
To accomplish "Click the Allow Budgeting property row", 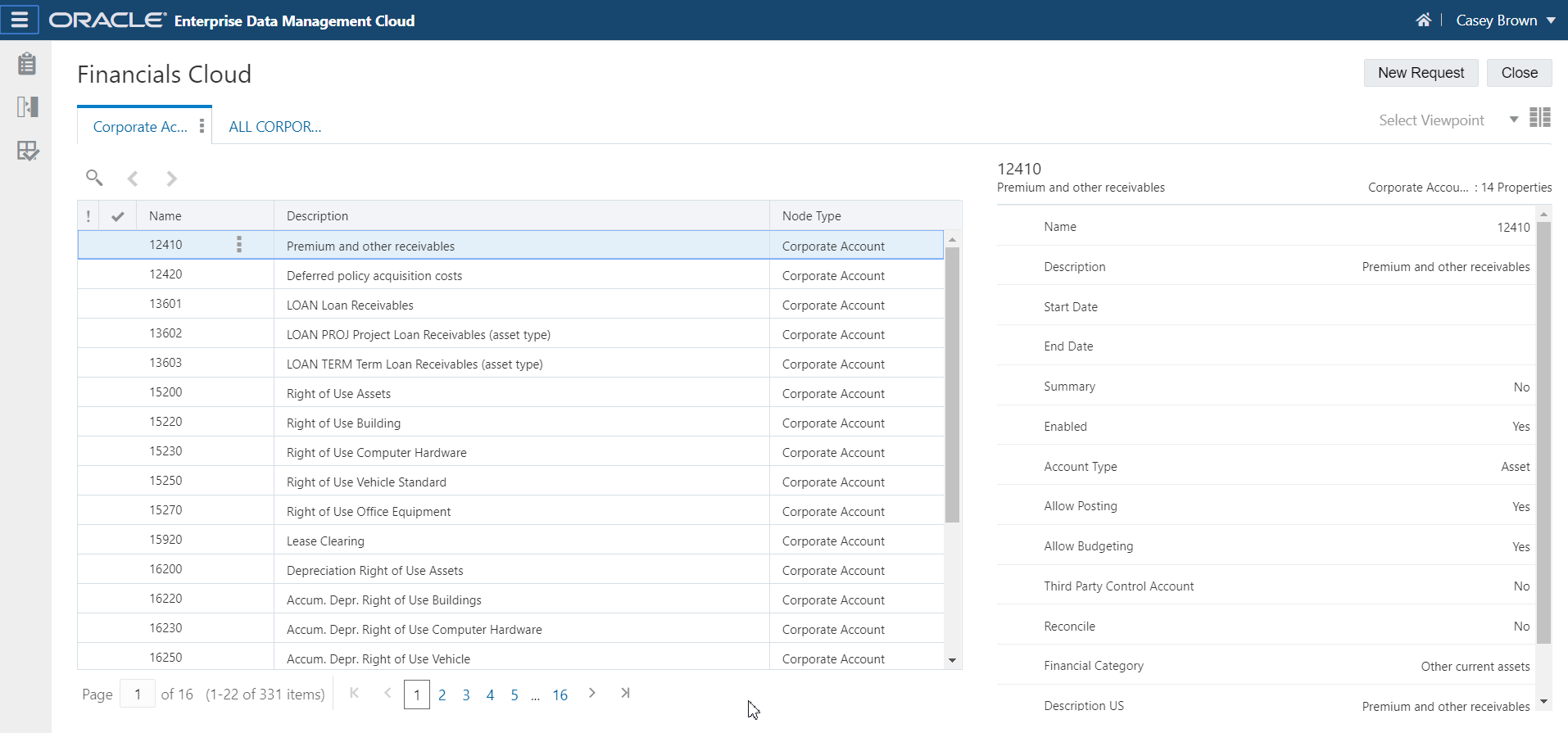I will pyautogui.click(x=1266, y=546).
